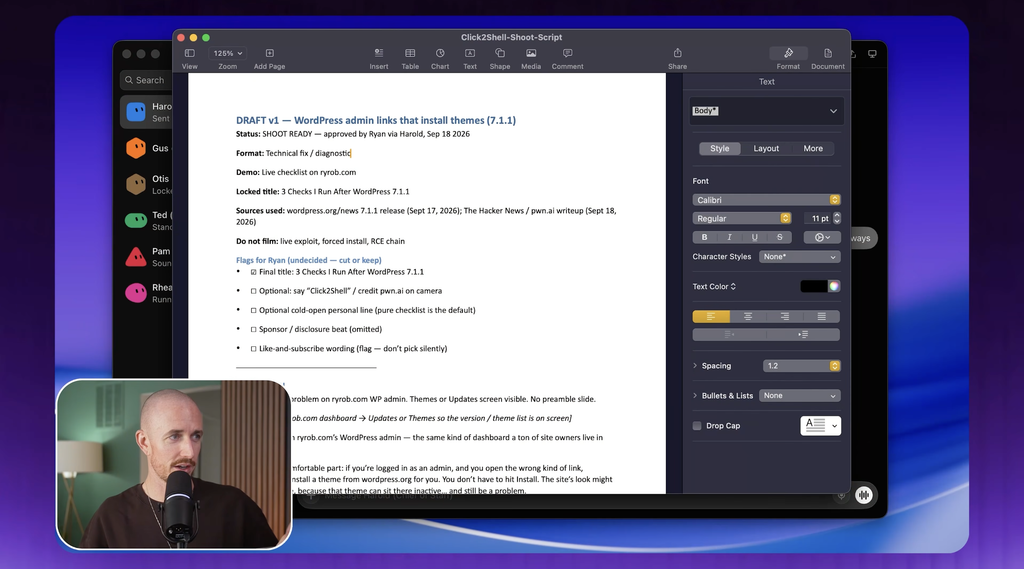Add a Comment from the toolbar

pos(568,53)
